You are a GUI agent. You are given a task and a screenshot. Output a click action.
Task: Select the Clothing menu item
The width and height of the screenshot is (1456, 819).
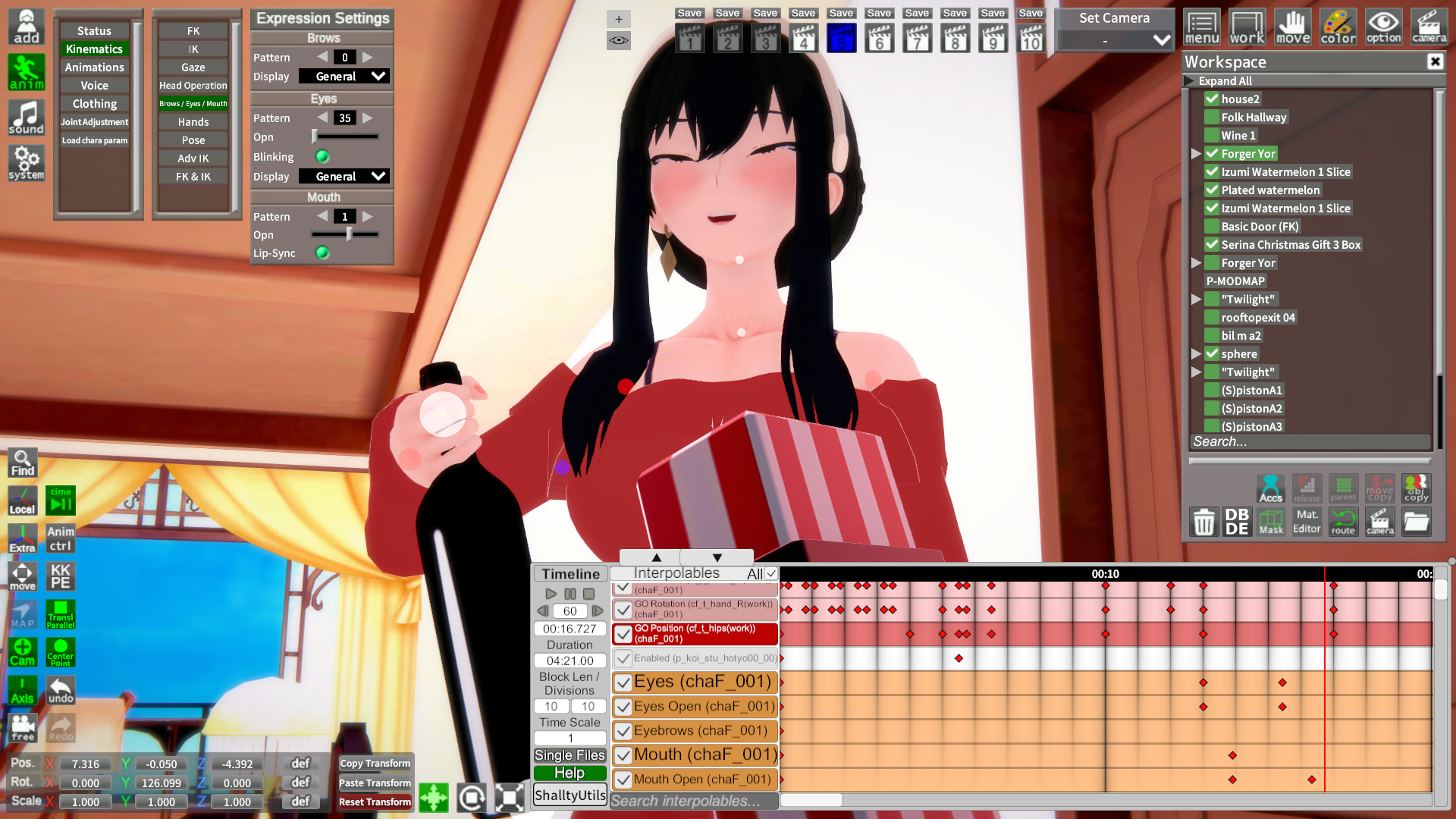tap(95, 104)
